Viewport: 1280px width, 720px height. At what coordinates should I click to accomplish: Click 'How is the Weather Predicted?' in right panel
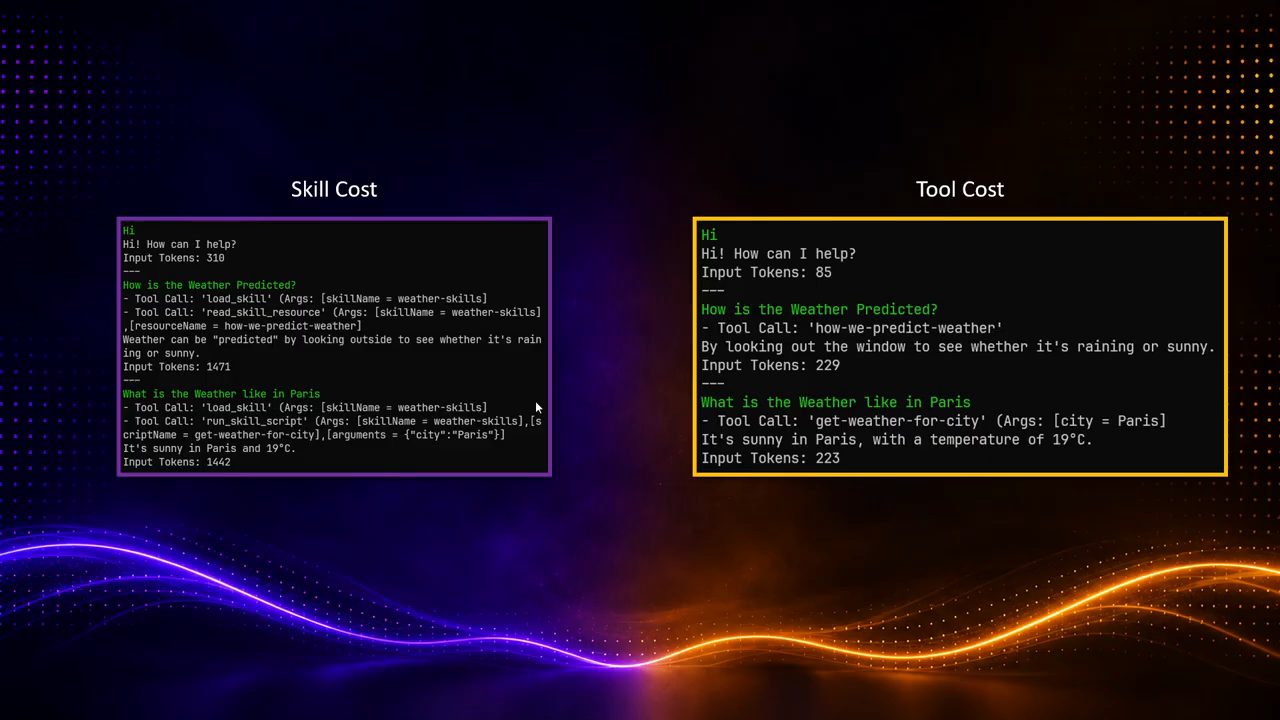[819, 309]
